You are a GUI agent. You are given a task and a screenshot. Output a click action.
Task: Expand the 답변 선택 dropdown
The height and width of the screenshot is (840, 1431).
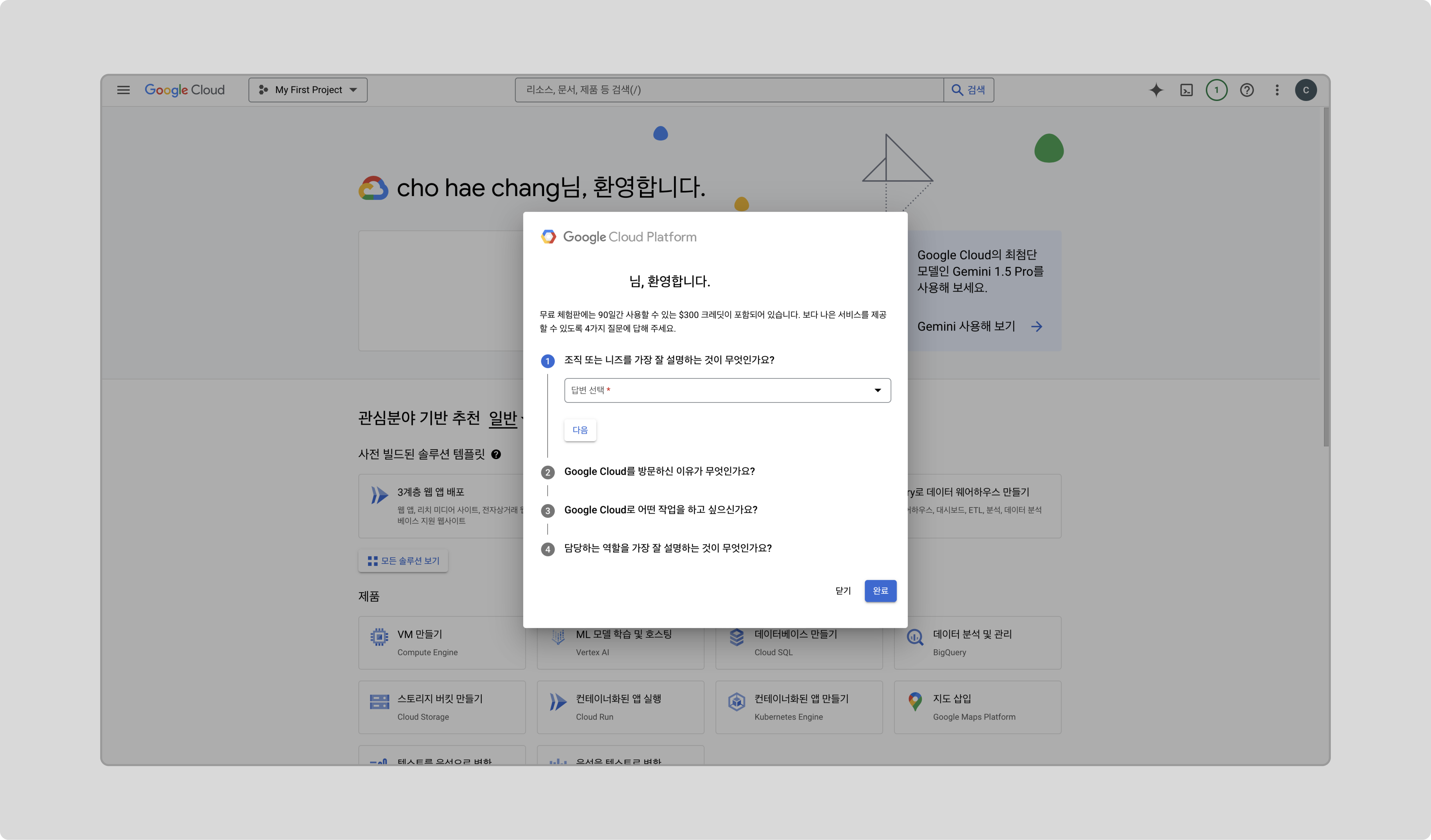point(728,390)
